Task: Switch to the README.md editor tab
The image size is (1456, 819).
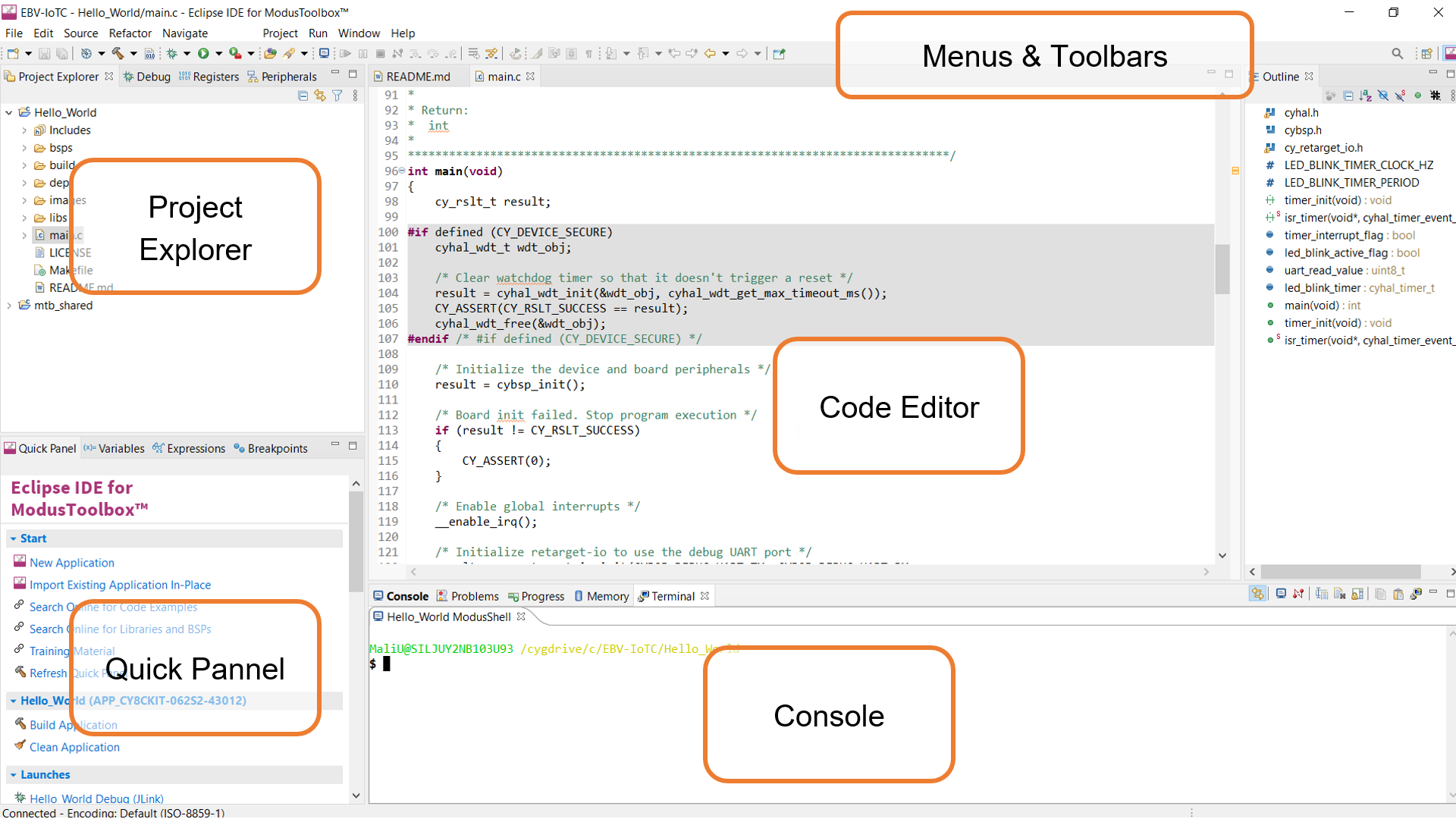Action: tap(416, 77)
